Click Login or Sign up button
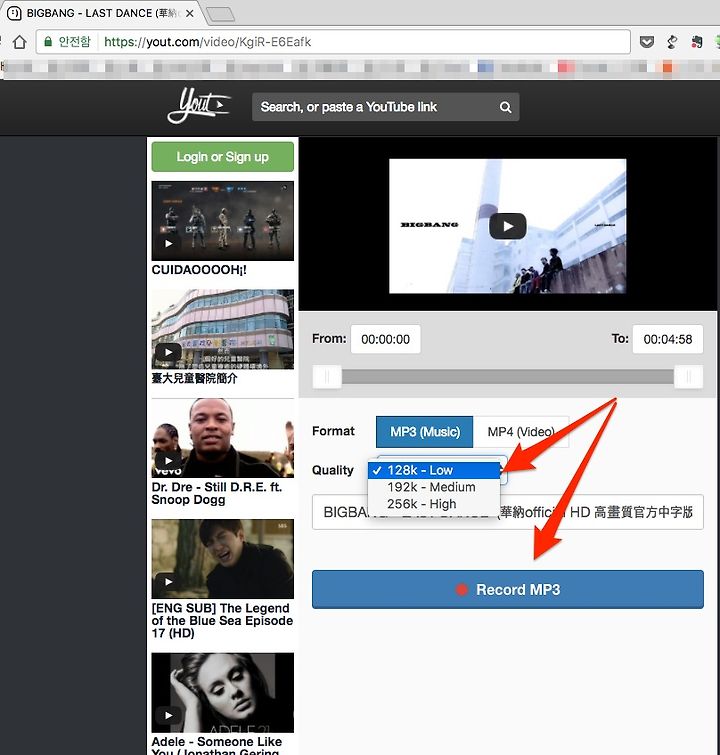The height and width of the screenshot is (755, 720). pos(223,156)
